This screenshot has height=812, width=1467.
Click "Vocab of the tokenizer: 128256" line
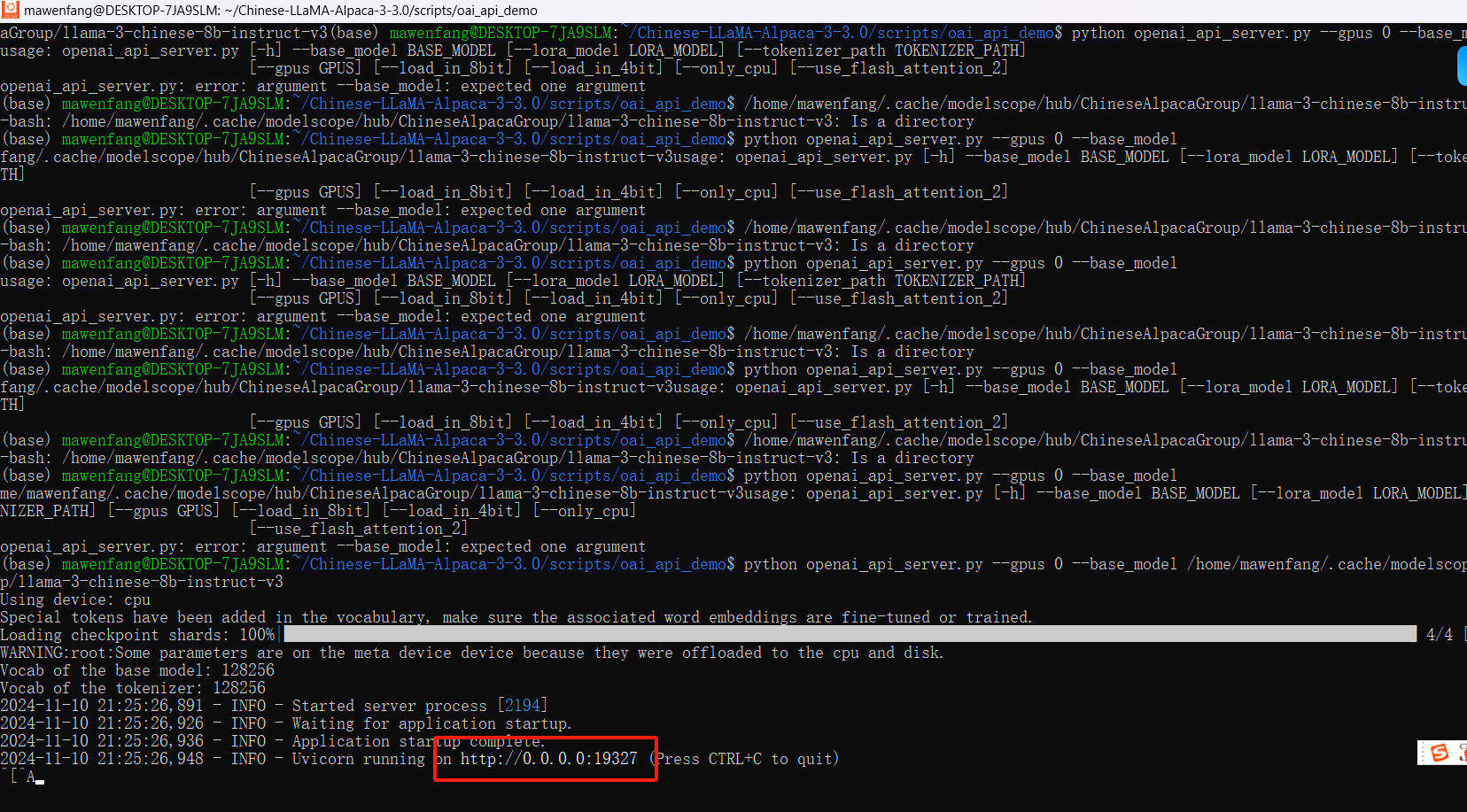pos(133,688)
